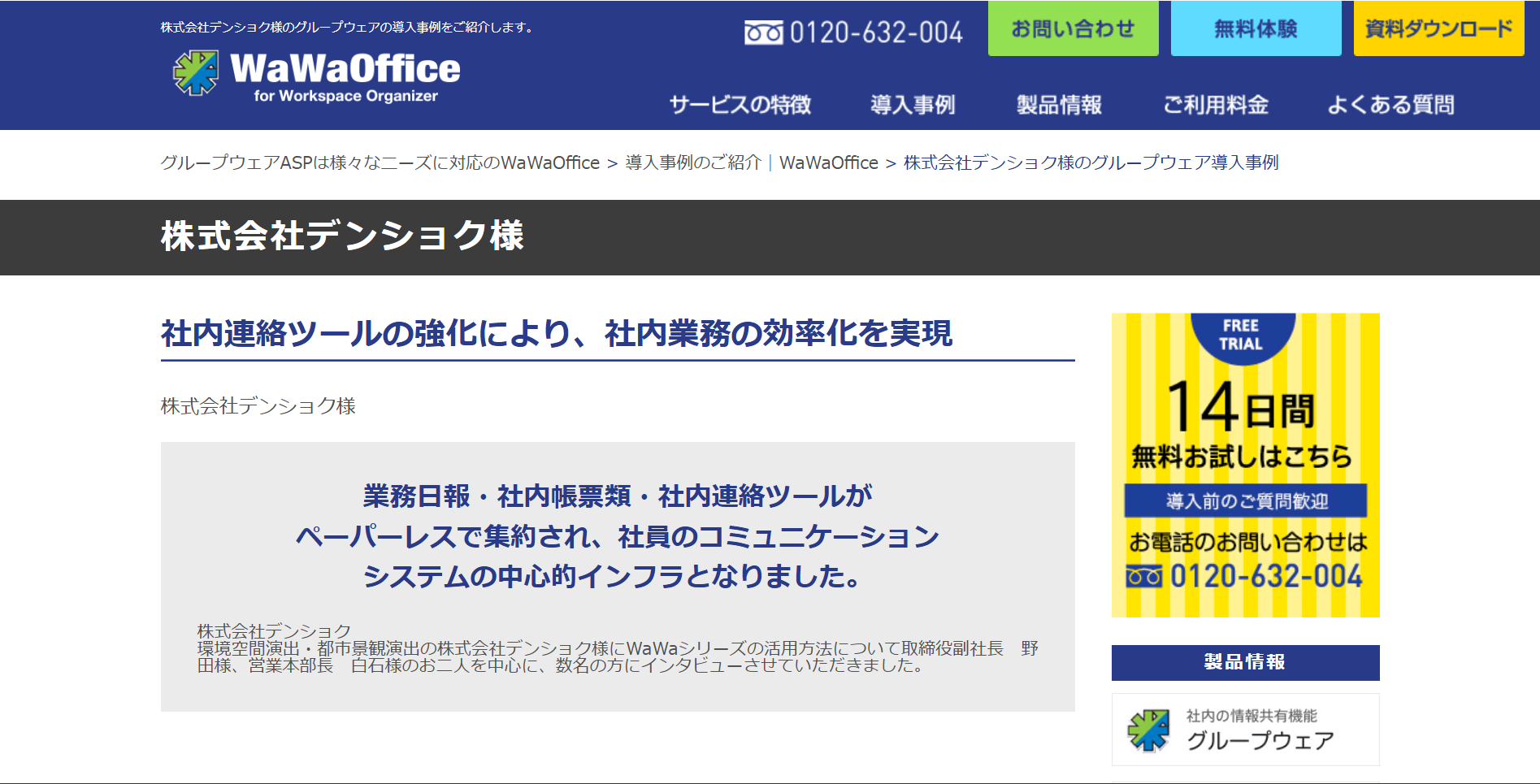Click the 14日間 無料お試し banner text
Image resolution: width=1540 pixels, height=784 pixels.
[x=1242, y=425]
